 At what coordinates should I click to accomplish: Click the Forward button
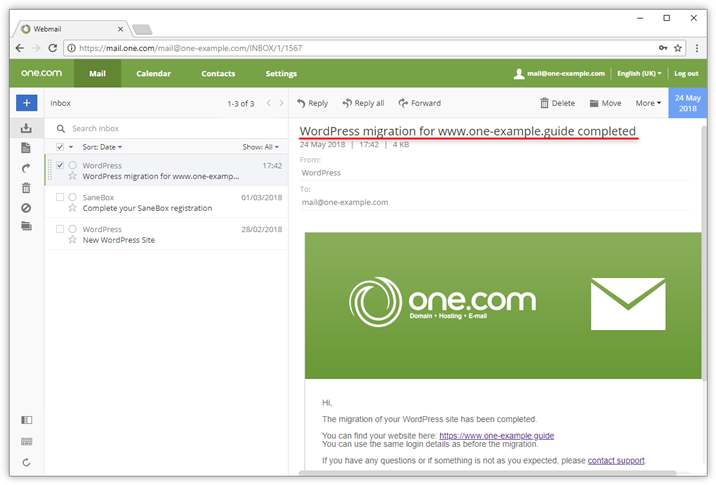[x=420, y=103]
